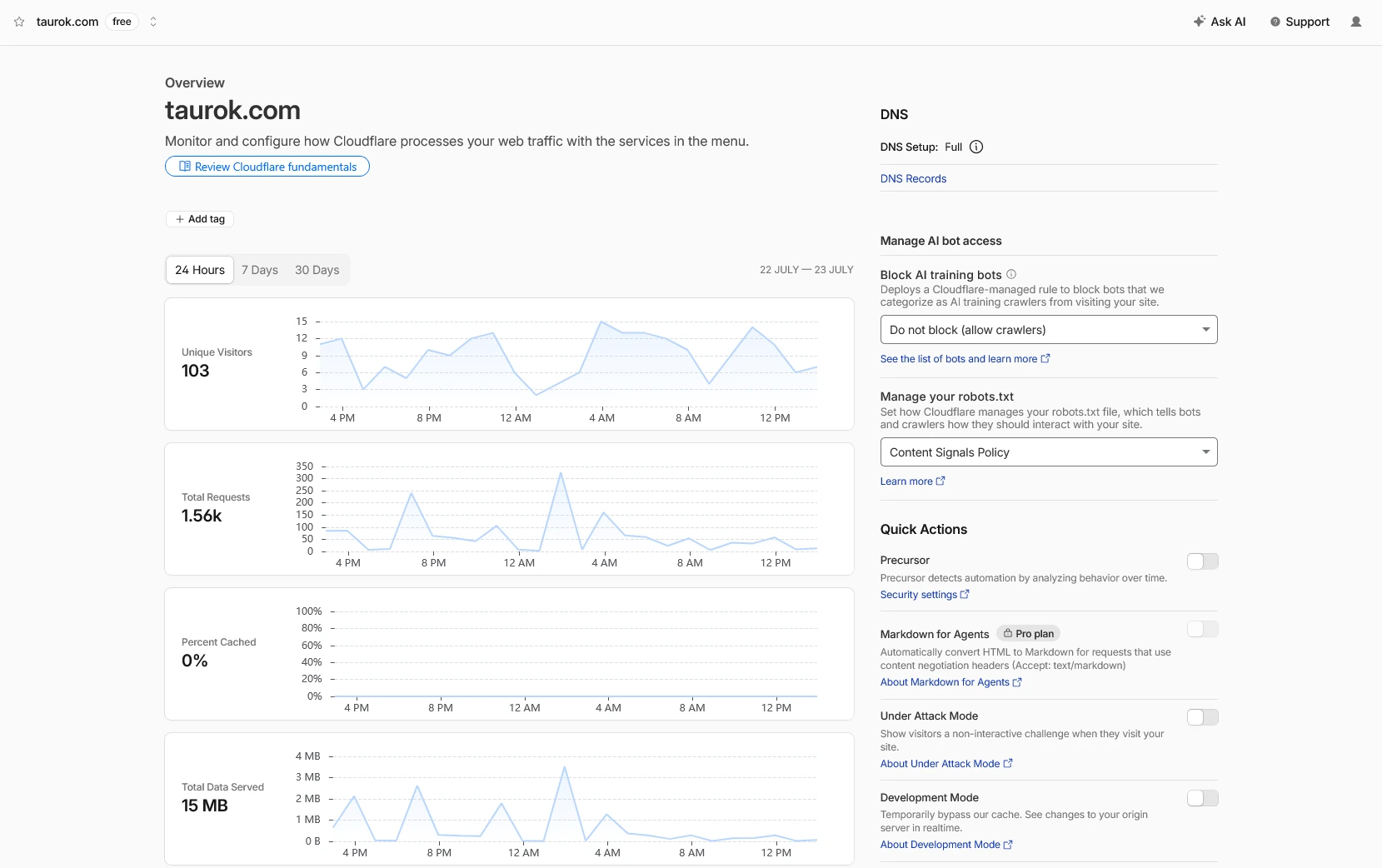Open the user account profile icon

tap(1356, 22)
